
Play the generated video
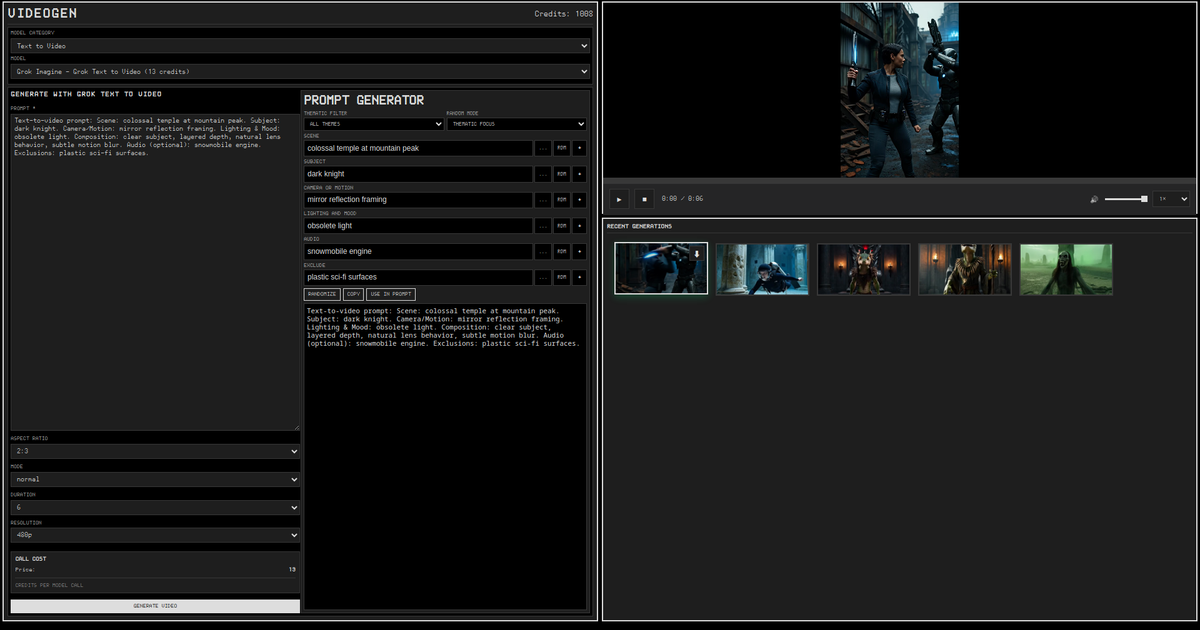pyautogui.click(x=619, y=199)
